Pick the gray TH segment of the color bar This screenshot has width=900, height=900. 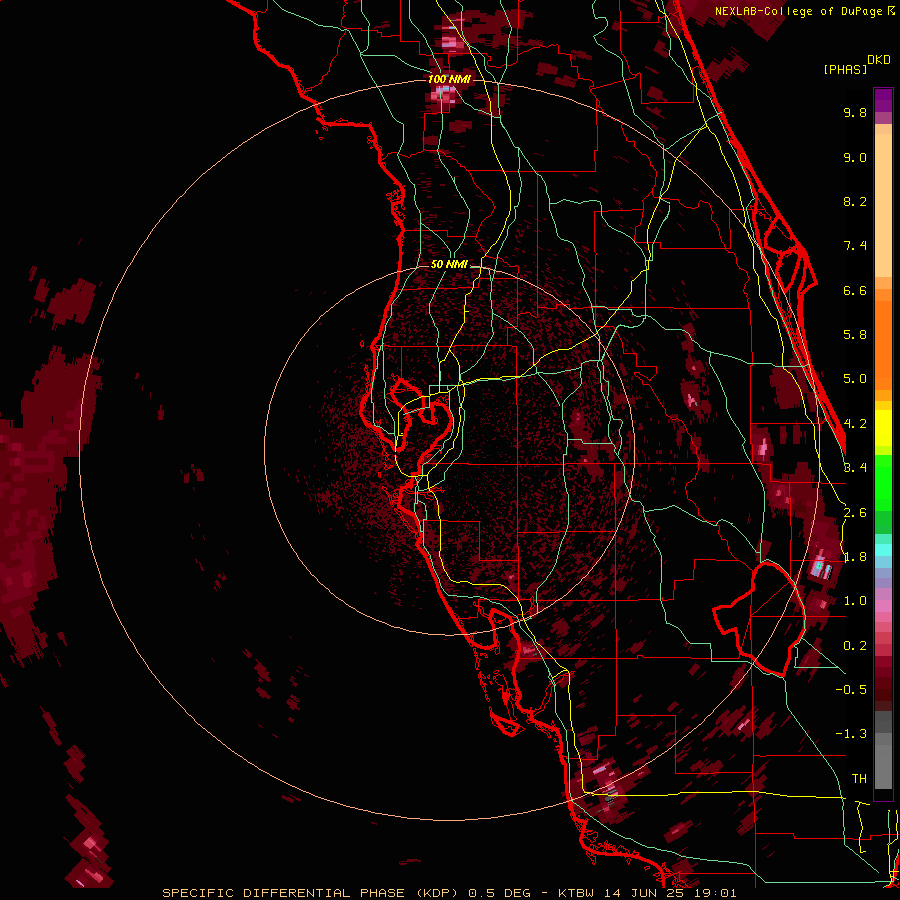tap(883, 759)
